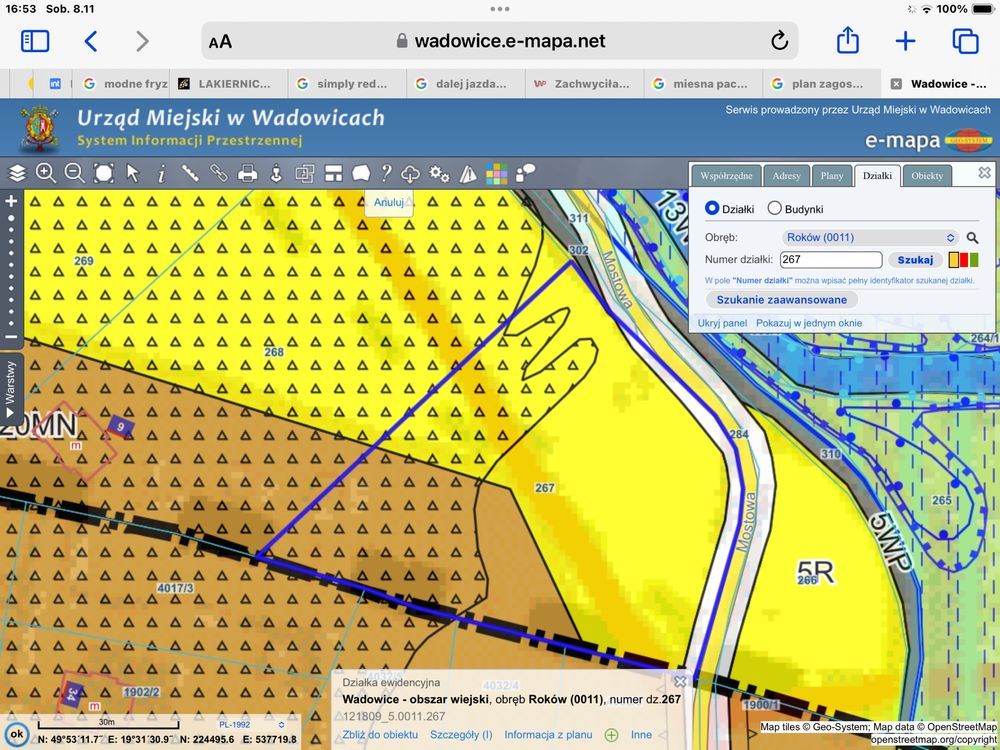The image size is (1000, 750).
Task: Open the PL-1992 coordinate system dropdown
Action: 250,724
